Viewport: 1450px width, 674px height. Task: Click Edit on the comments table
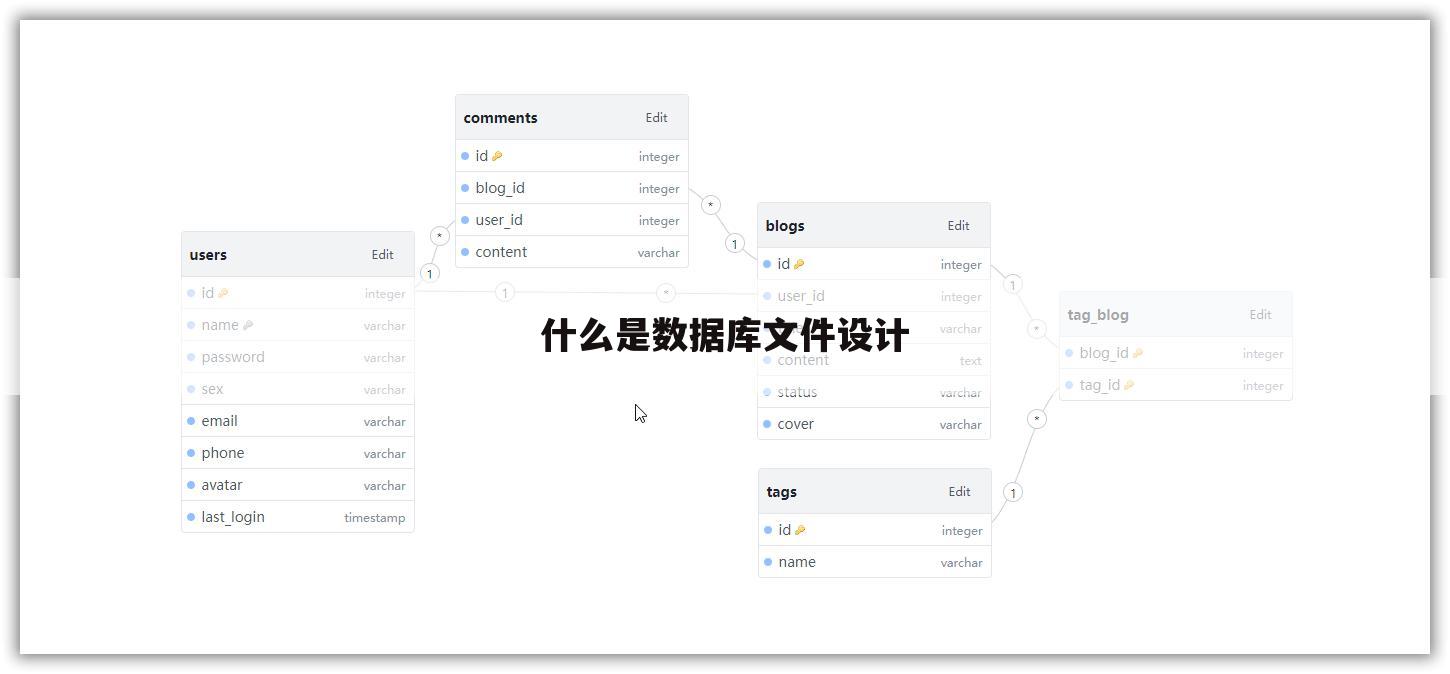[x=656, y=117]
